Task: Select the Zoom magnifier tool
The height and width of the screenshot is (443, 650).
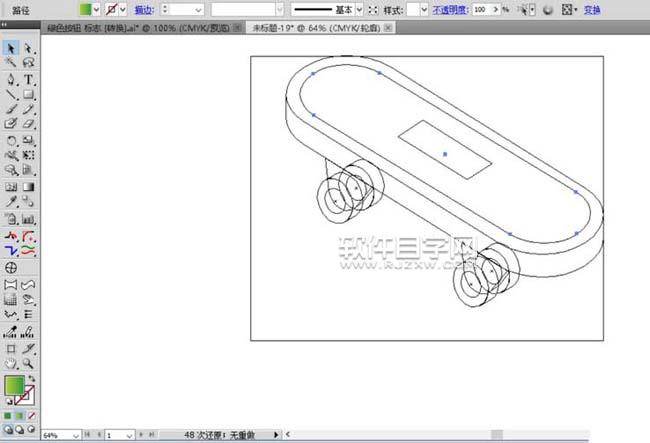Action: click(x=28, y=363)
